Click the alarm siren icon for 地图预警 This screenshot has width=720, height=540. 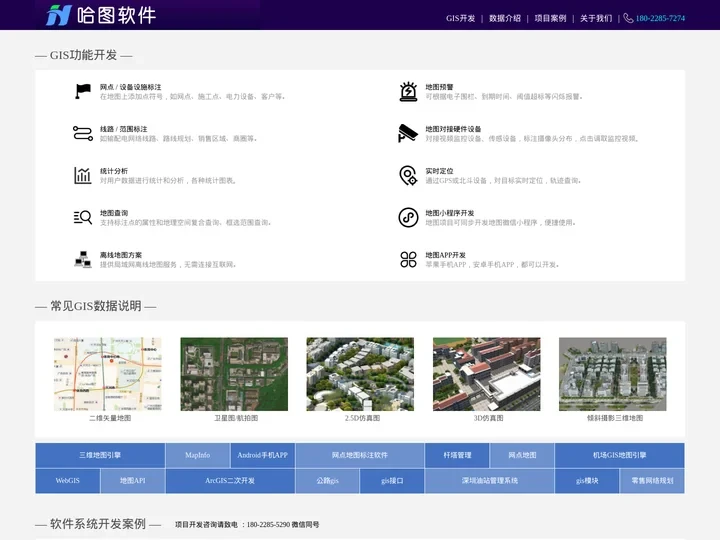(x=408, y=91)
